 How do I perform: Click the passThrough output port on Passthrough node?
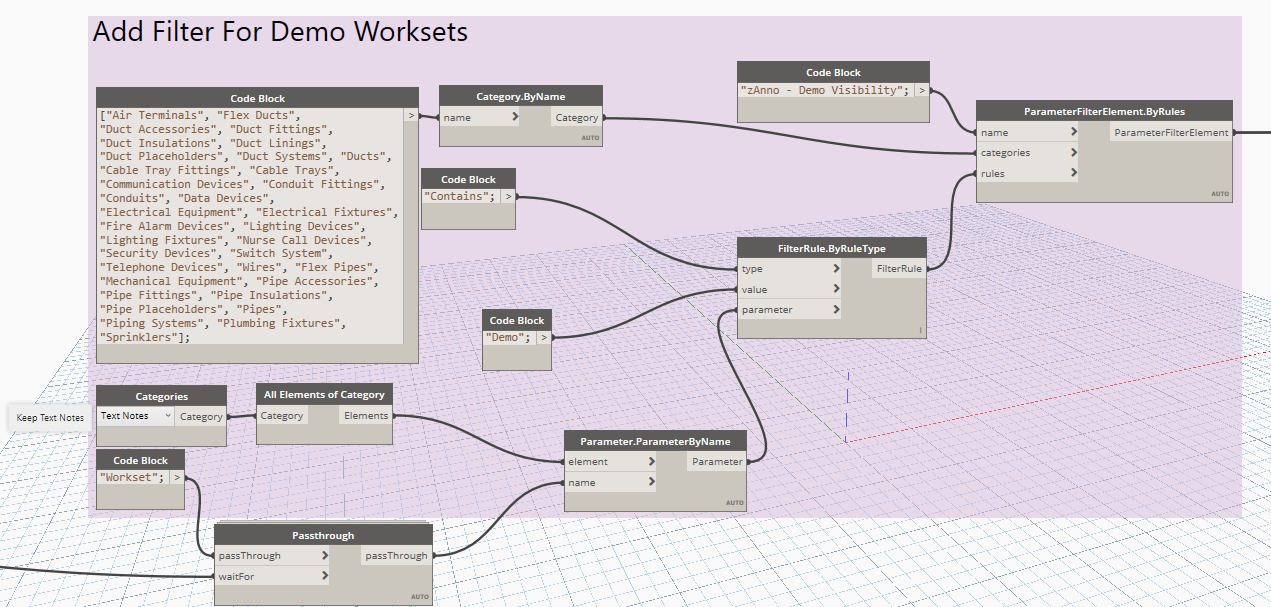[396, 556]
